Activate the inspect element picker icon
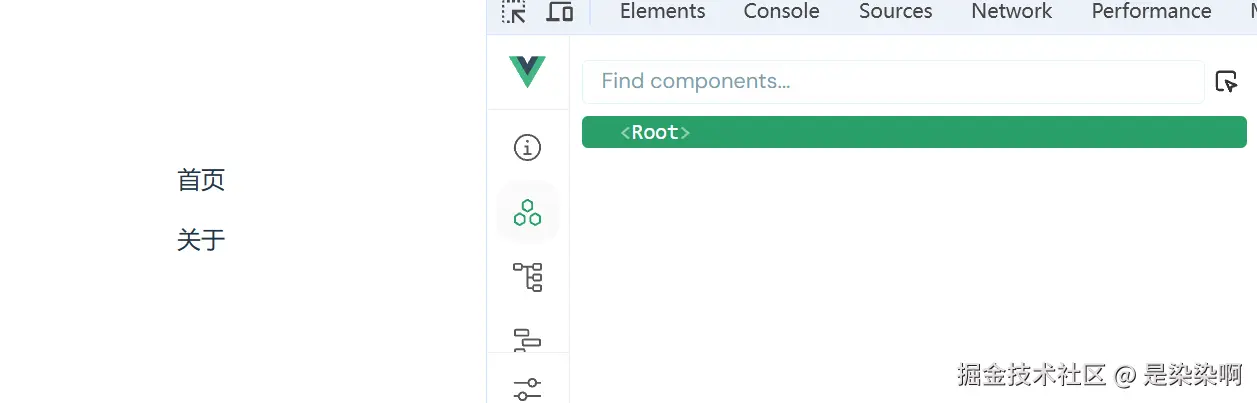This screenshot has width=1257, height=403. pyautogui.click(x=514, y=12)
